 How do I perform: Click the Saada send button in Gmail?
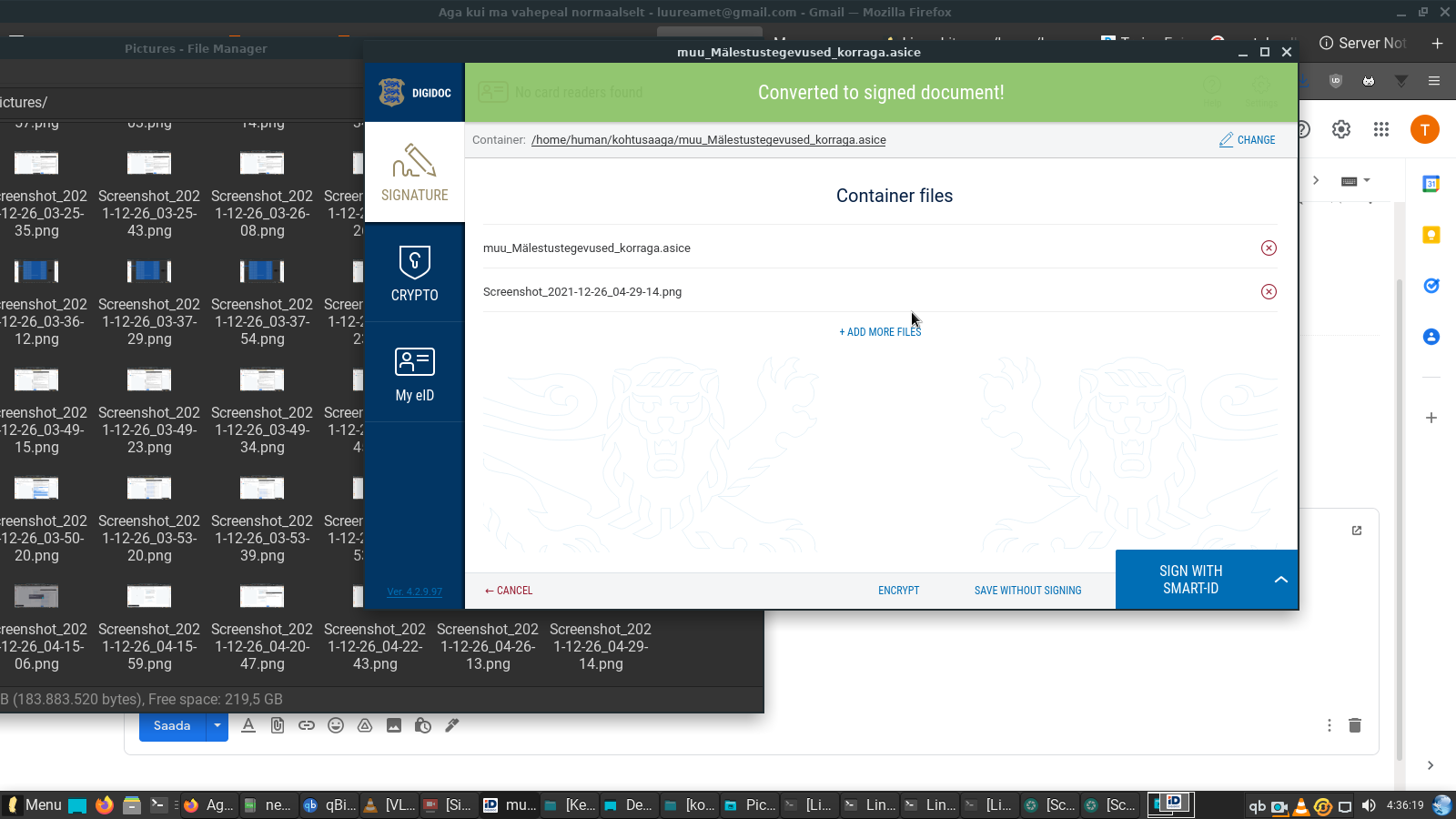pos(172,726)
